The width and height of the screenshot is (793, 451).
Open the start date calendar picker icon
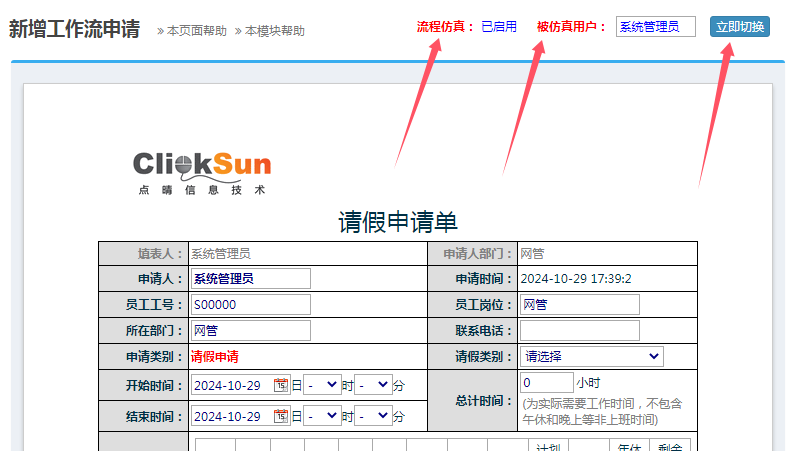point(281,386)
